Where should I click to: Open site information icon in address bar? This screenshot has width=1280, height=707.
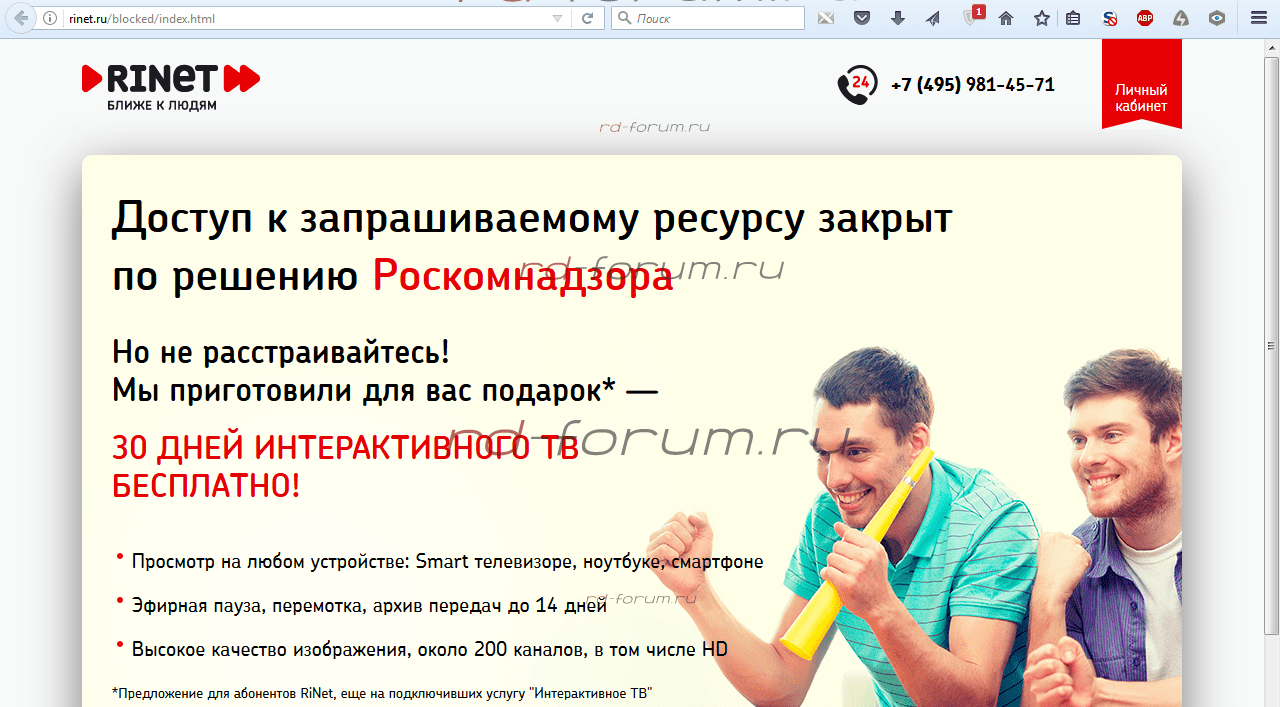click(50, 18)
